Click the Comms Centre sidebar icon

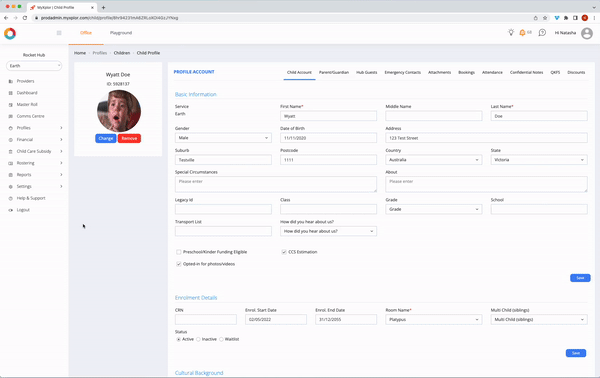tap(11, 116)
